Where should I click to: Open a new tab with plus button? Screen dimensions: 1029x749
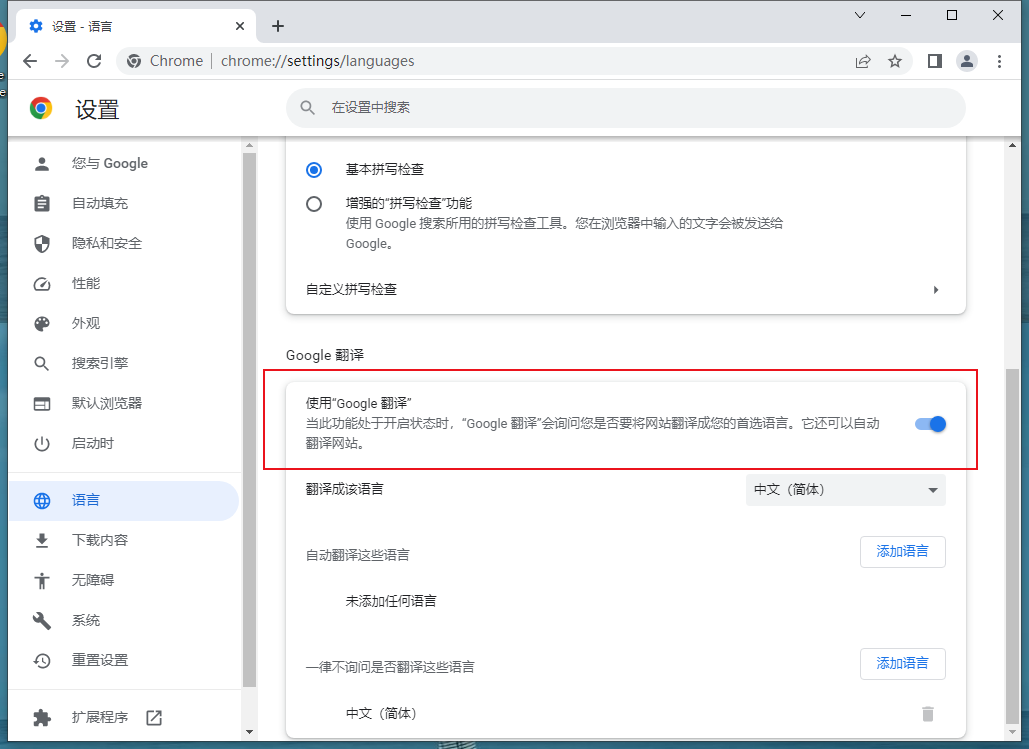[x=278, y=26]
